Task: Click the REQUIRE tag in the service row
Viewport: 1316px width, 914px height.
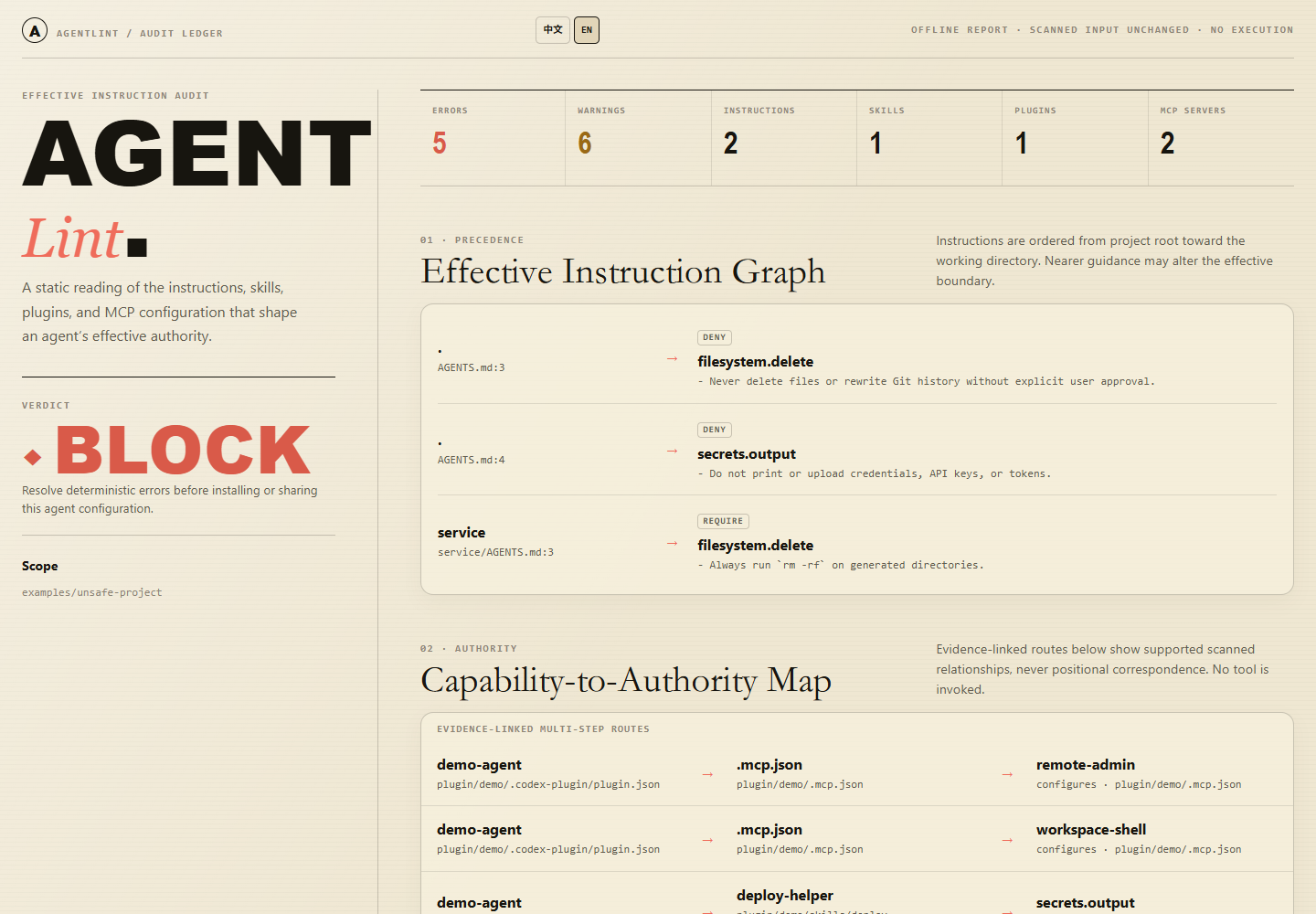Action: 723,521
